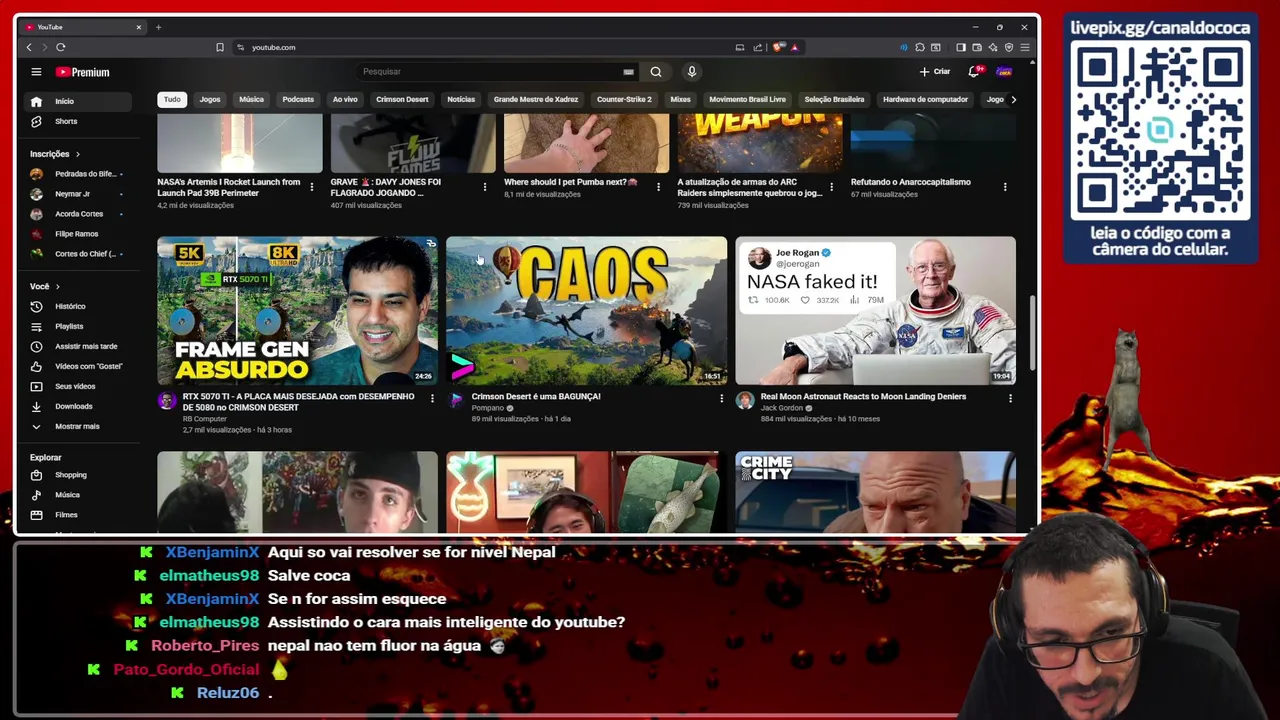Go to Início in sidebar
The height and width of the screenshot is (720, 1280).
tap(79, 101)
